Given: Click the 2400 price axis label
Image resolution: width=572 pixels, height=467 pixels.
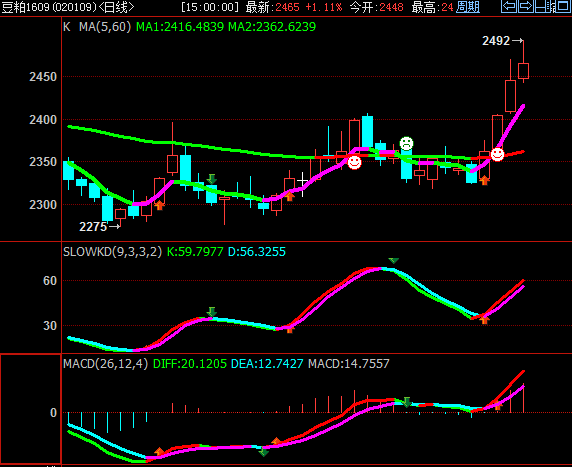Looking at the screenshot, I should click(43, 120).
